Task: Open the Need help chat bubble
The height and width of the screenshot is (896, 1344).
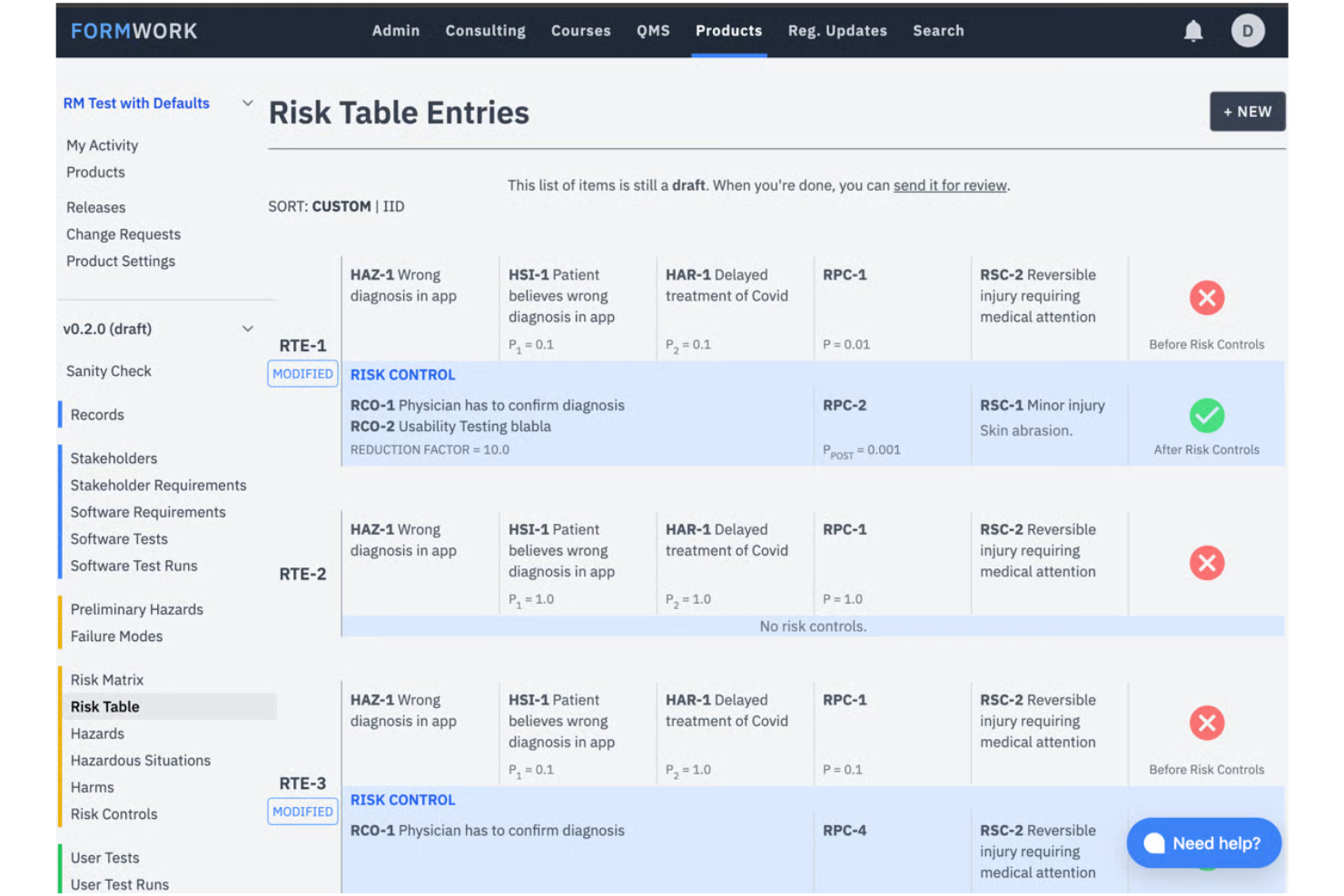Action: click(x=1203, y=843)
